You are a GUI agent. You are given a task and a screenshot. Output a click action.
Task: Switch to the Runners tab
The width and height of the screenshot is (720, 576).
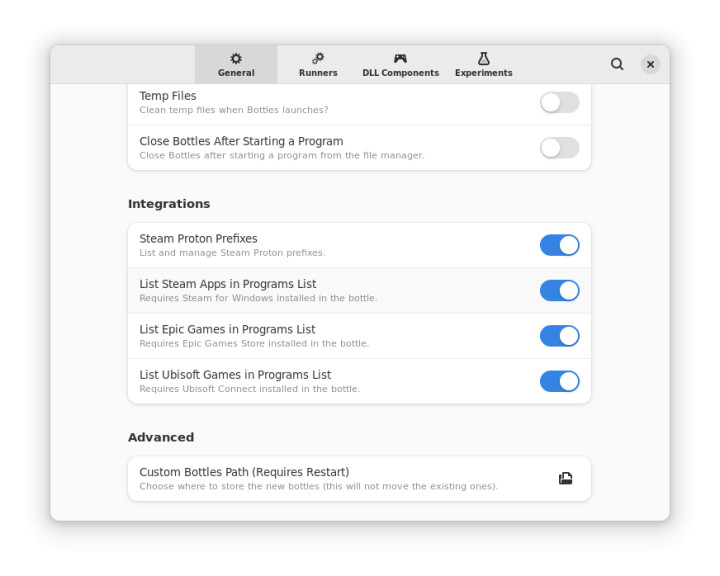[318, 65]
